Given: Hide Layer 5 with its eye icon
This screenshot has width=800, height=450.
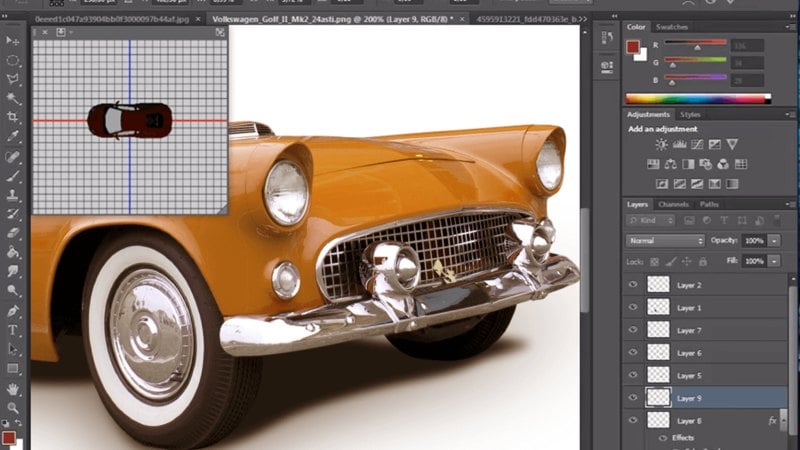Looking at the screenshot, I should click(x=632, y=375).
